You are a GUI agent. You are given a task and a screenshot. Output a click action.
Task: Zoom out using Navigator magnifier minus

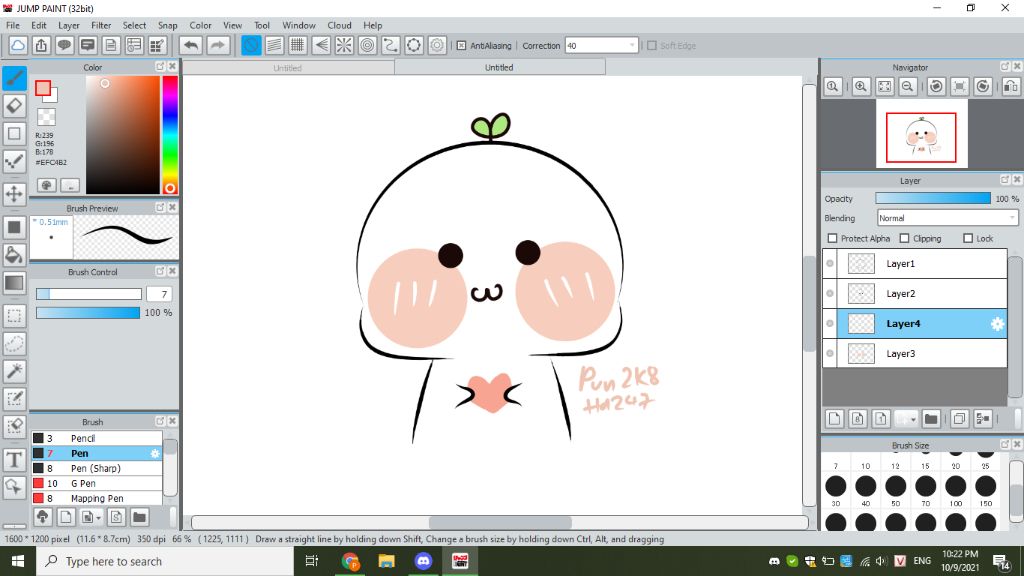(907, 86)
